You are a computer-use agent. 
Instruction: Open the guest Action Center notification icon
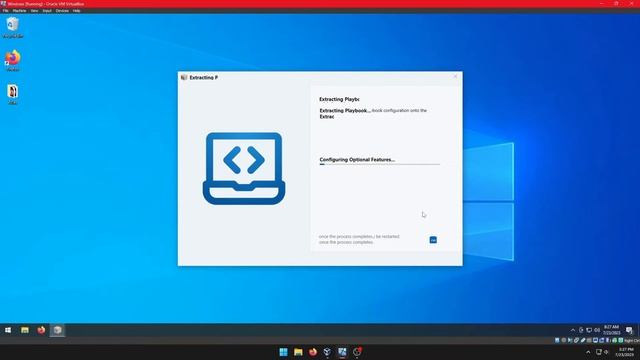(629, 330)
